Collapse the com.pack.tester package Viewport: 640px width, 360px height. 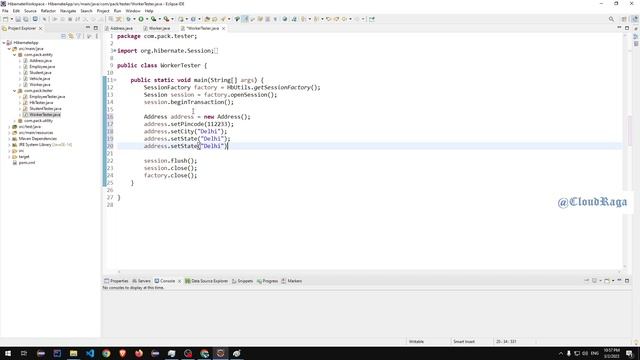pyautogui.click(x=15, y=91)
